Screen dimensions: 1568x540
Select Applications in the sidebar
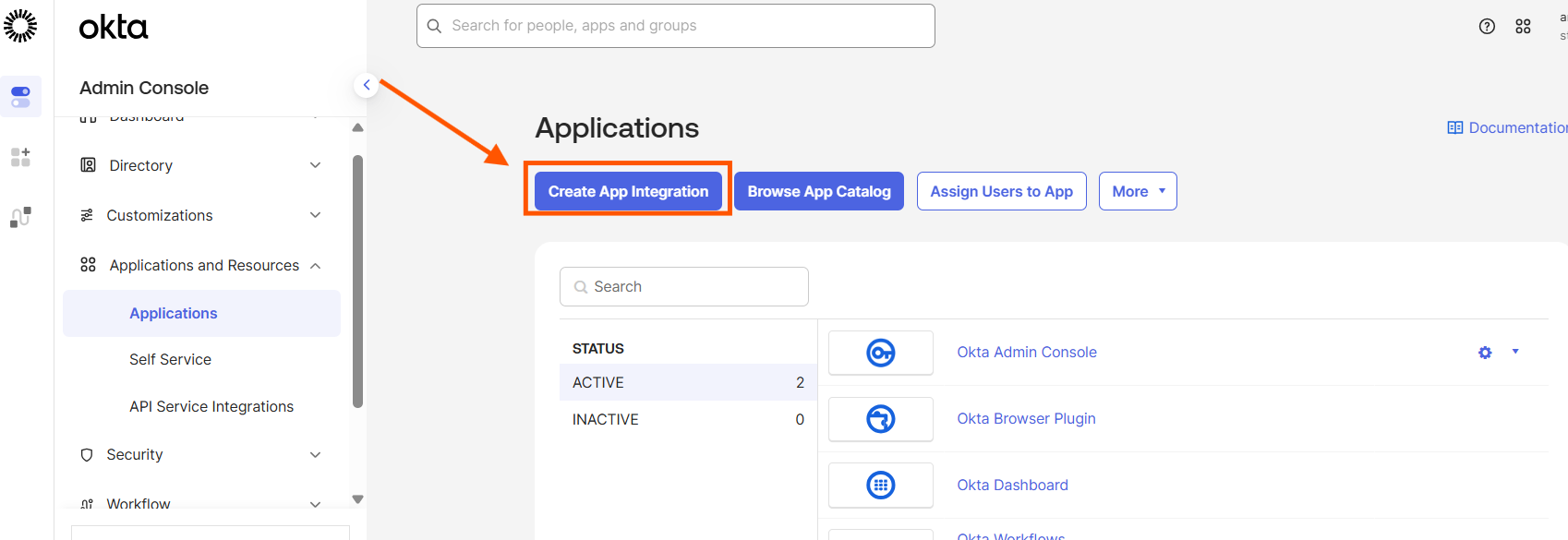tap(201, 313)
